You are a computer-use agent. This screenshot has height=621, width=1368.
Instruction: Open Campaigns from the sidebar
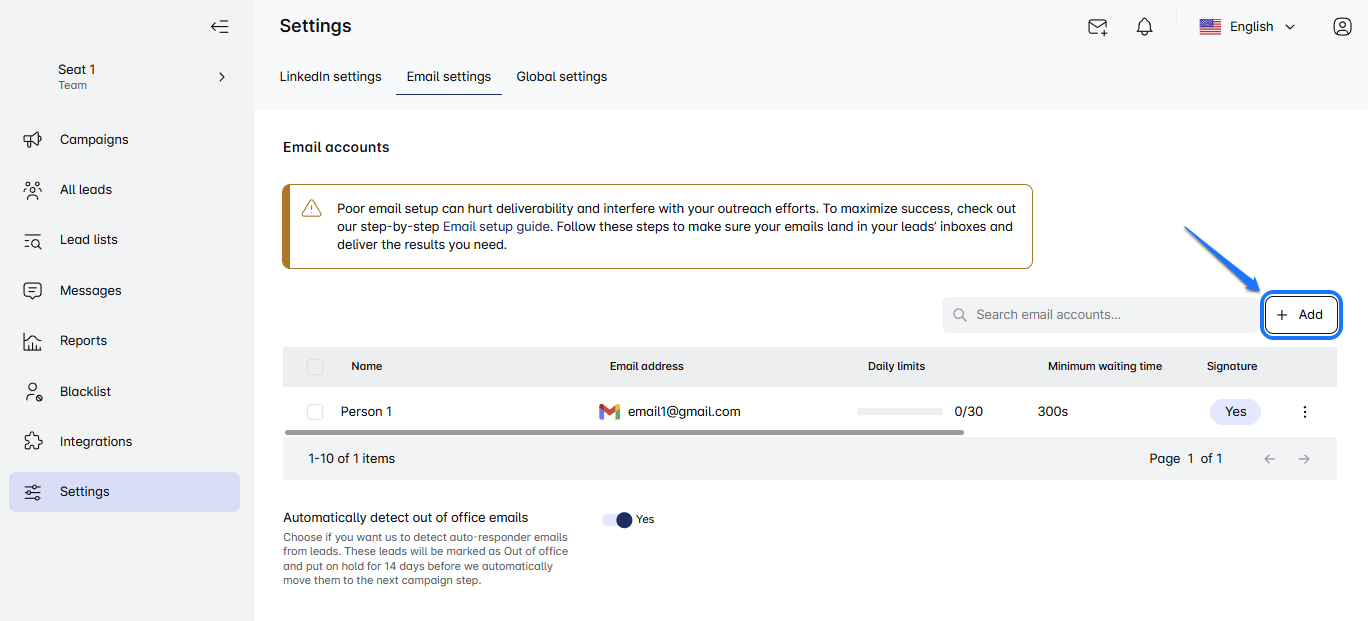click(x=94, y=140)
